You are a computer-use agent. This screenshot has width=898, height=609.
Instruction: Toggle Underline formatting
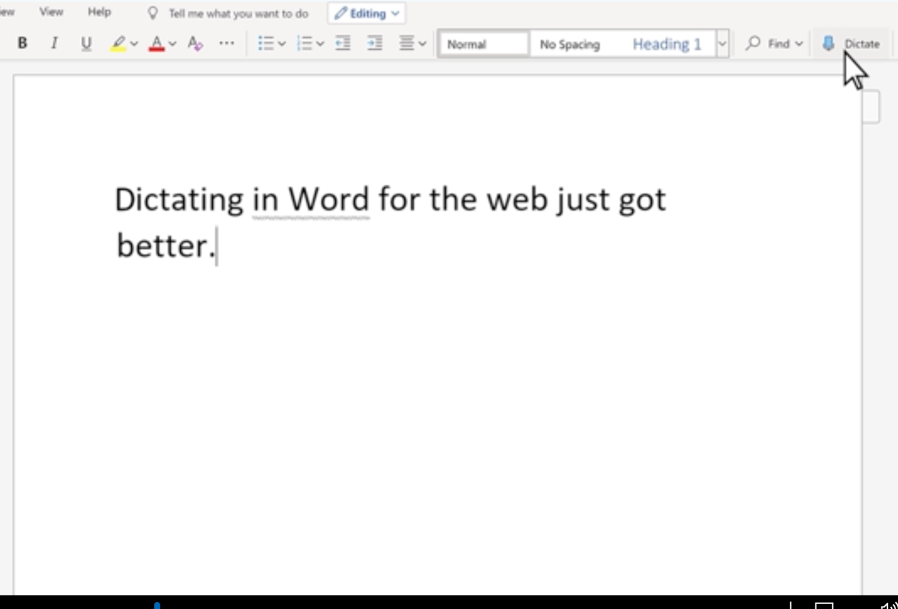(x=86, y=44)
